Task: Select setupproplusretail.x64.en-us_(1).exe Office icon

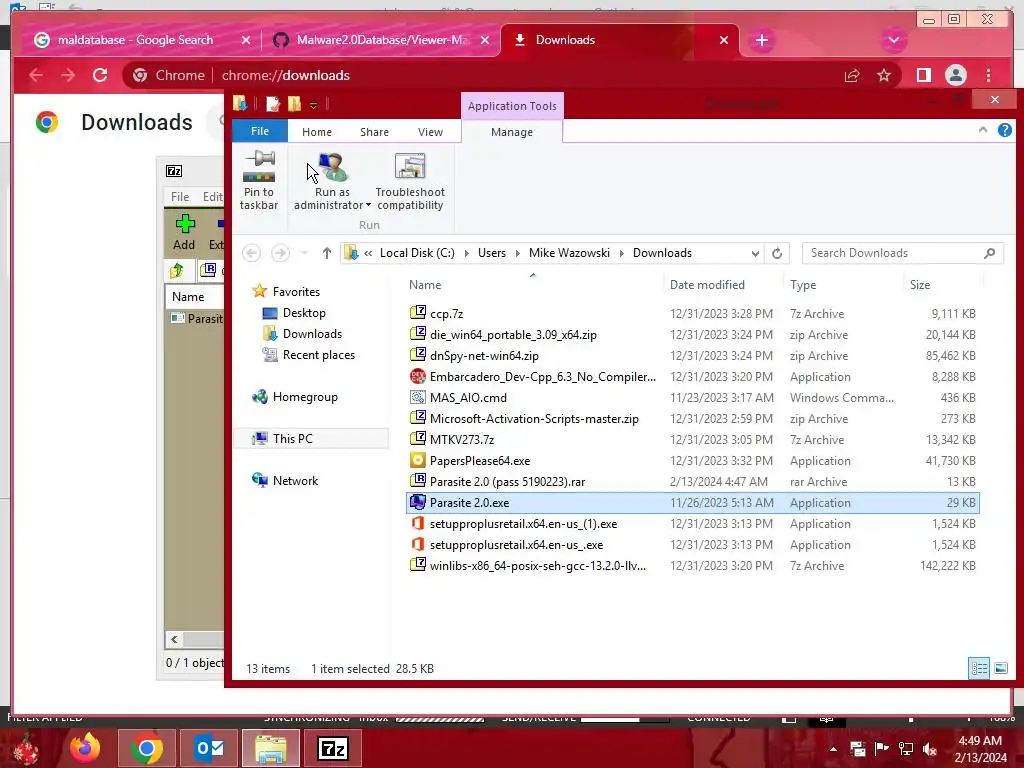Action: [418, 523]
